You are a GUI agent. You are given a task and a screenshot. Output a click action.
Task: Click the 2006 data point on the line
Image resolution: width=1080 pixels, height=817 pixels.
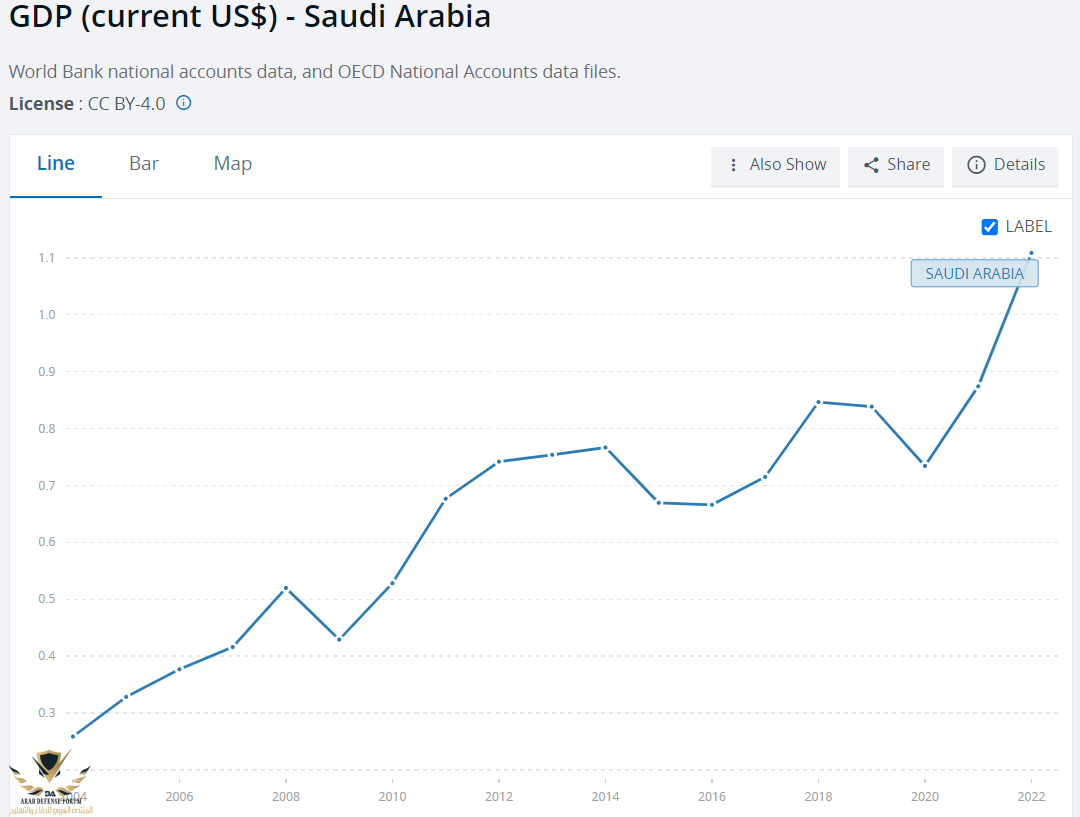click(179, 668)
